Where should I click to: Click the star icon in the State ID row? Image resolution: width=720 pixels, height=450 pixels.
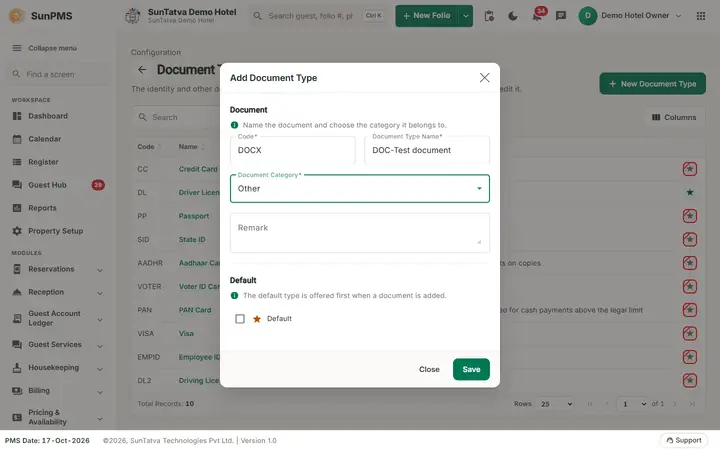click(690, 239)
